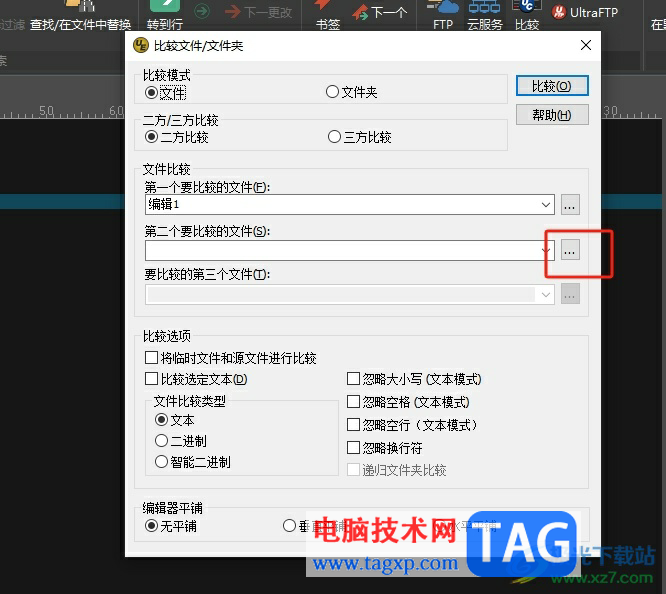Click the Go to Line toolbar icon
Viewport: 666px width, 594px height.
click(165, 8)
